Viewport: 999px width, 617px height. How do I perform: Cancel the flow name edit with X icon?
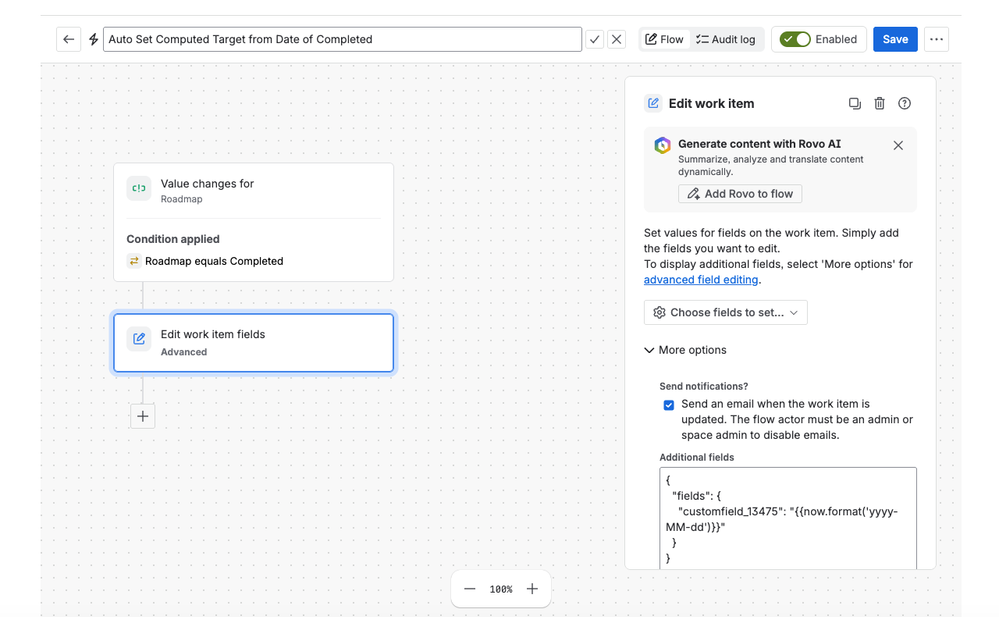pyautogui.click(x=616, y=39)
